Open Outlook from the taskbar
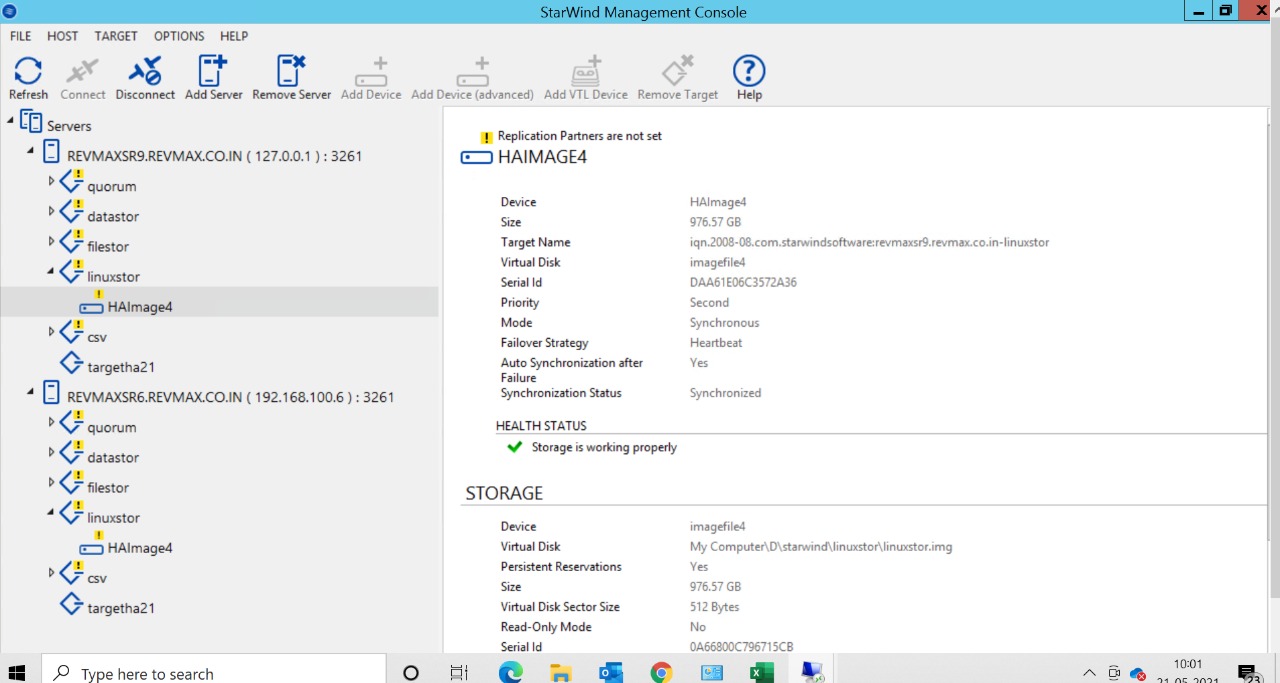 pyautogui.click(x=610, y=673)
